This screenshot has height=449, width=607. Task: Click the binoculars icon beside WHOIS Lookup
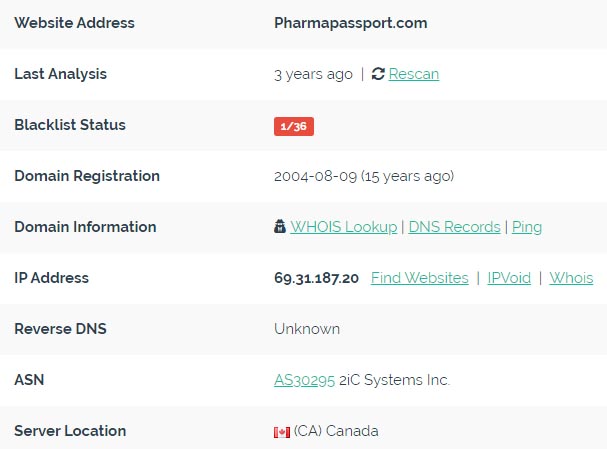click(280, 226)
